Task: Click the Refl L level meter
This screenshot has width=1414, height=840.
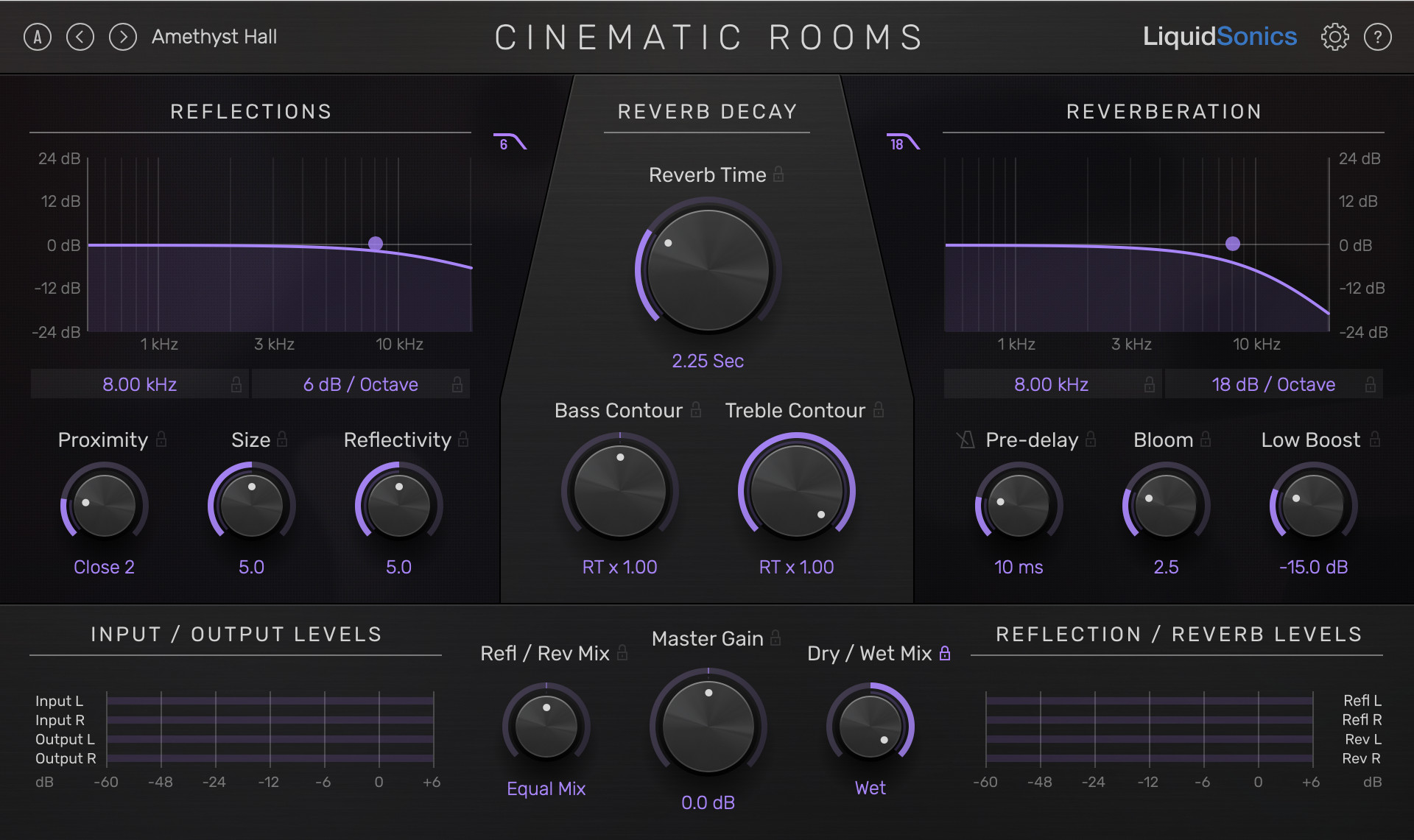Action: coord(1149,701)
